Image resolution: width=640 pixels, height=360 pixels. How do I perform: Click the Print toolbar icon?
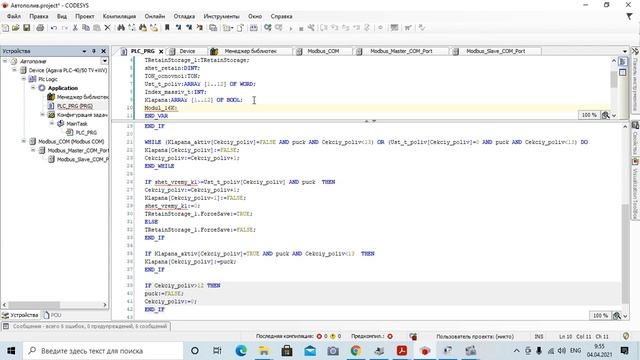[x=40, y=28]
